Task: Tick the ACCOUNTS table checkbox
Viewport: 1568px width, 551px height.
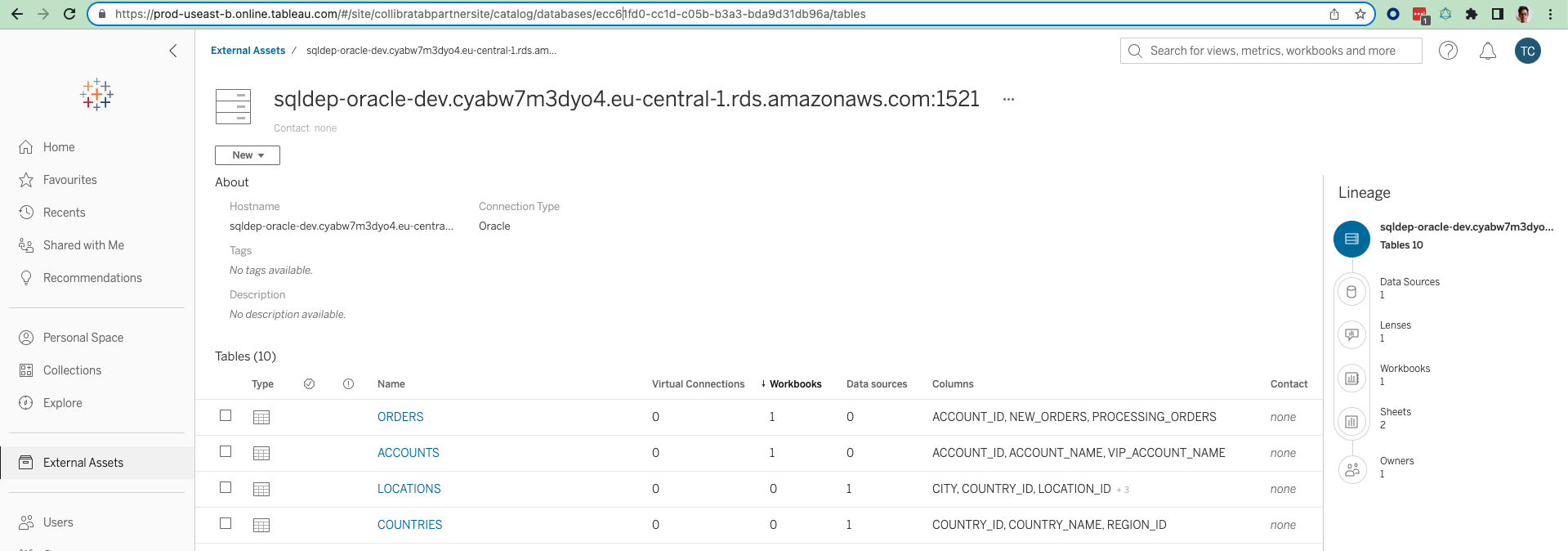Action: (x=226, y=452)
